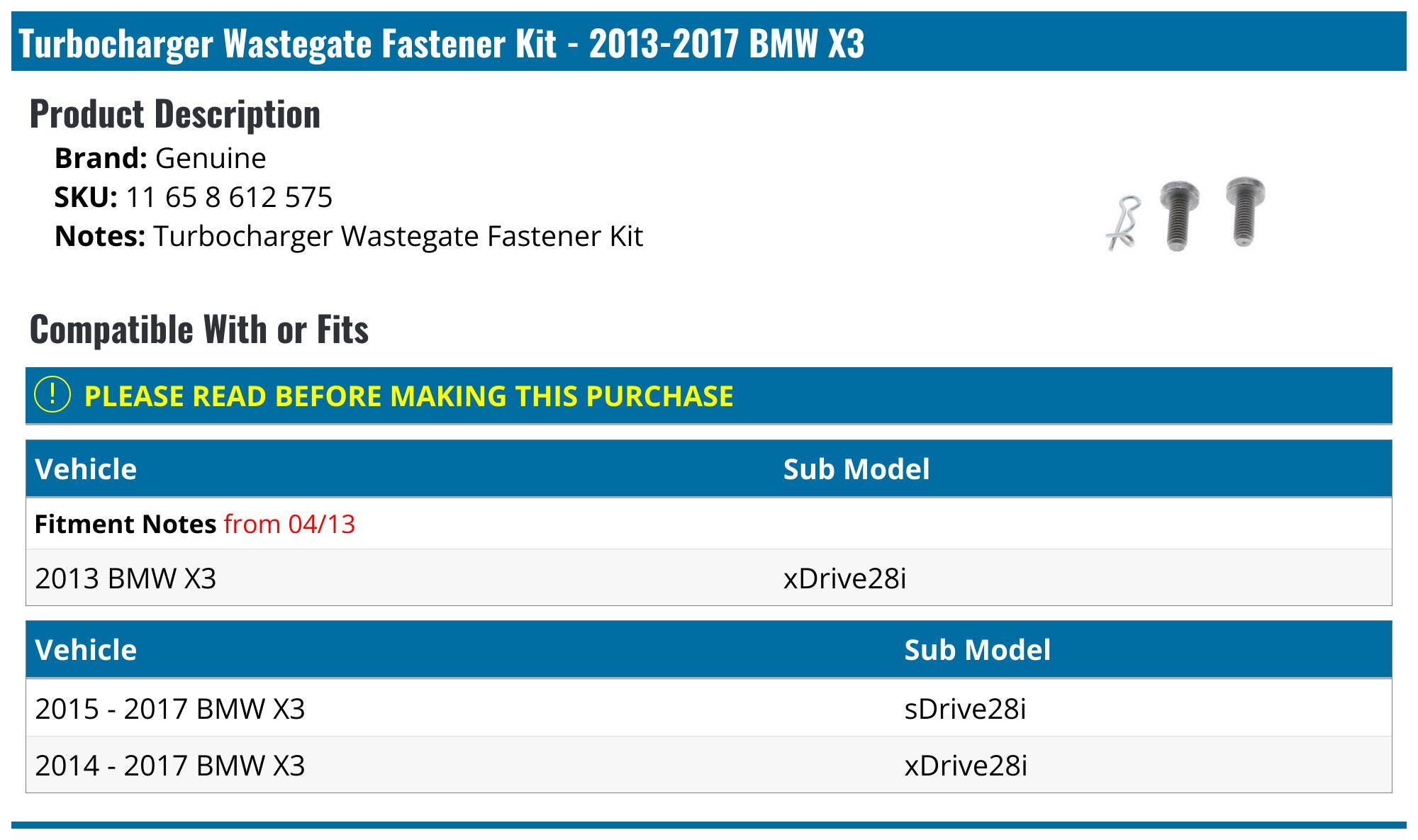Click the cotter pin clip image
This screenshot has height=840, width=1418.
[x=1124, y=223]
